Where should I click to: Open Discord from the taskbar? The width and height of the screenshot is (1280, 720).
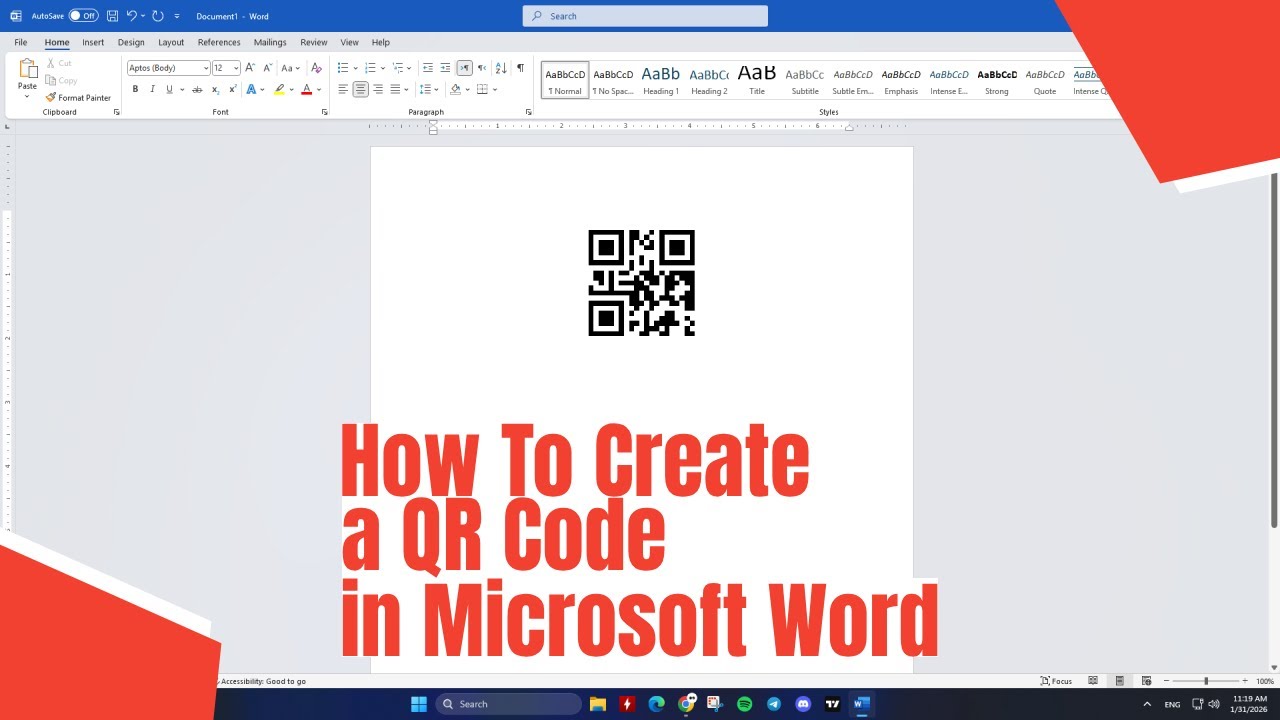pyautogui.click(x=803, y=704)
